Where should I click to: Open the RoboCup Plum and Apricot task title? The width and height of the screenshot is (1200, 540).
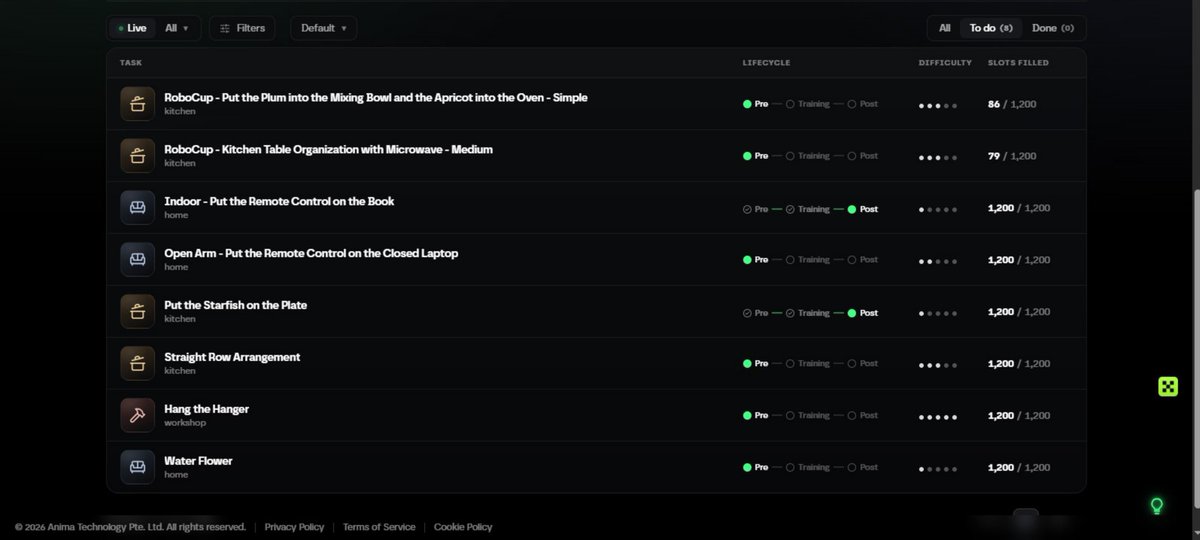click(x=376, y=98)
